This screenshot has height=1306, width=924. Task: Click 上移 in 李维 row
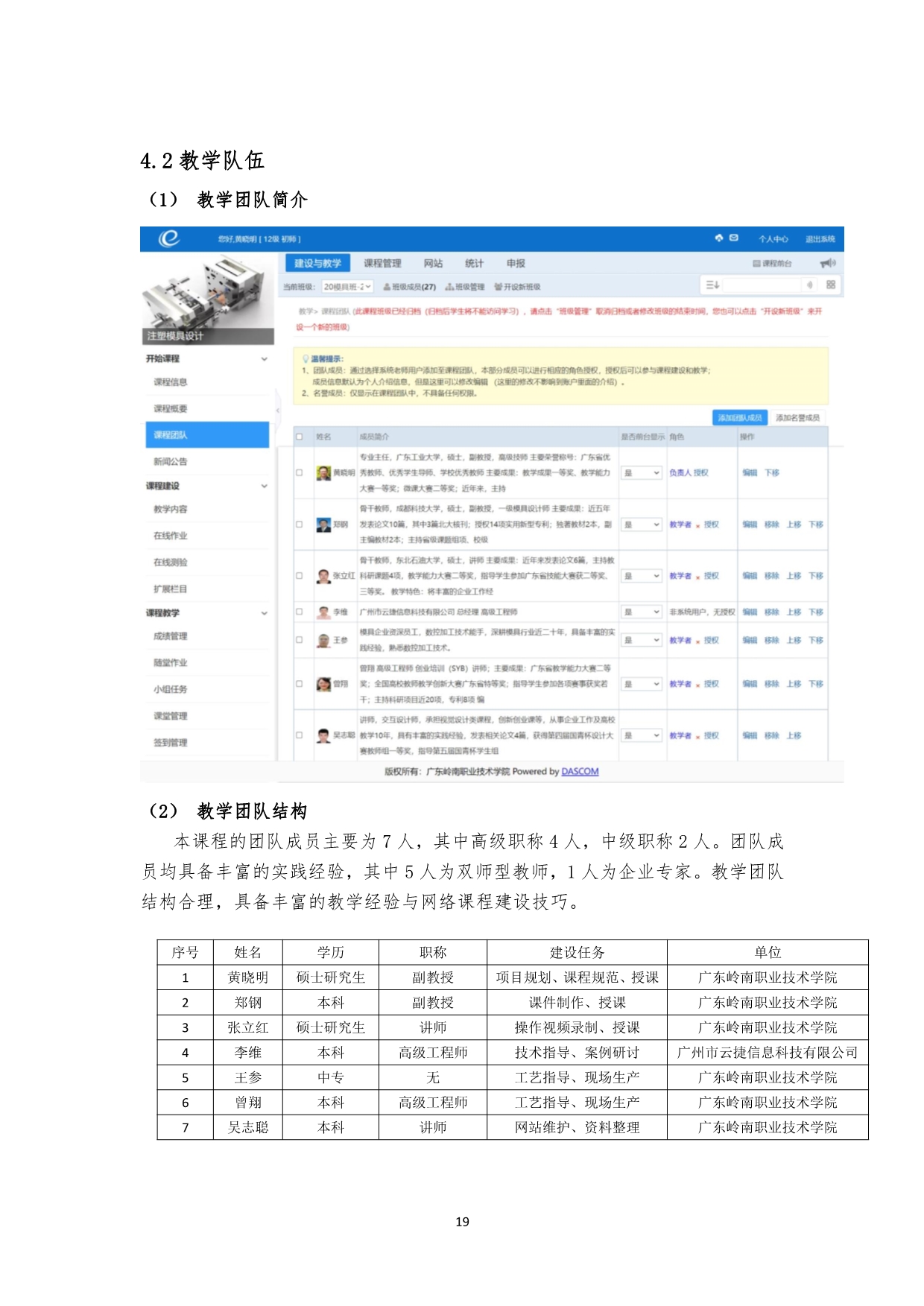pos(794,612)
